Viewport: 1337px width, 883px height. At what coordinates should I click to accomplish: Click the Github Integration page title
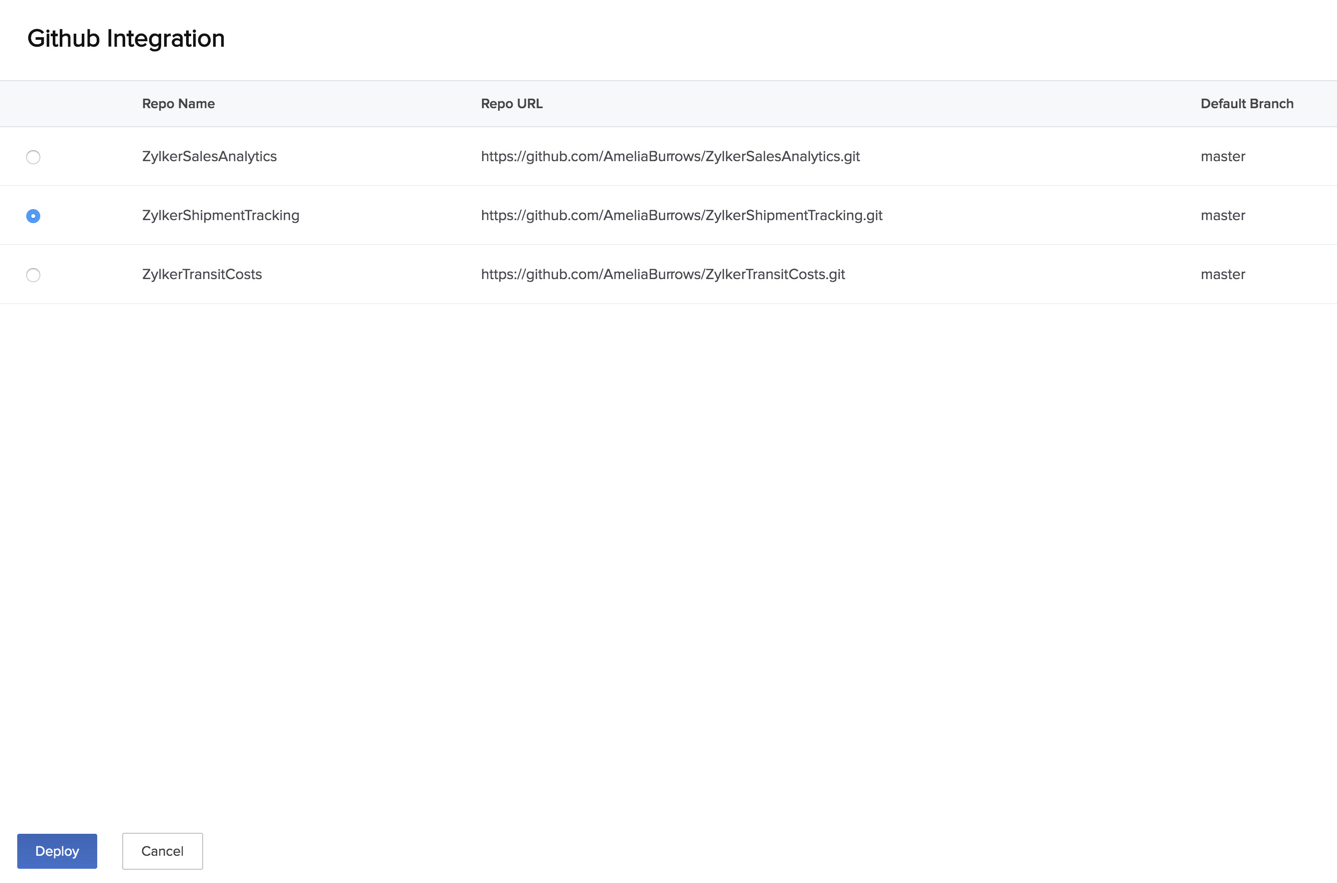(125, 39)
